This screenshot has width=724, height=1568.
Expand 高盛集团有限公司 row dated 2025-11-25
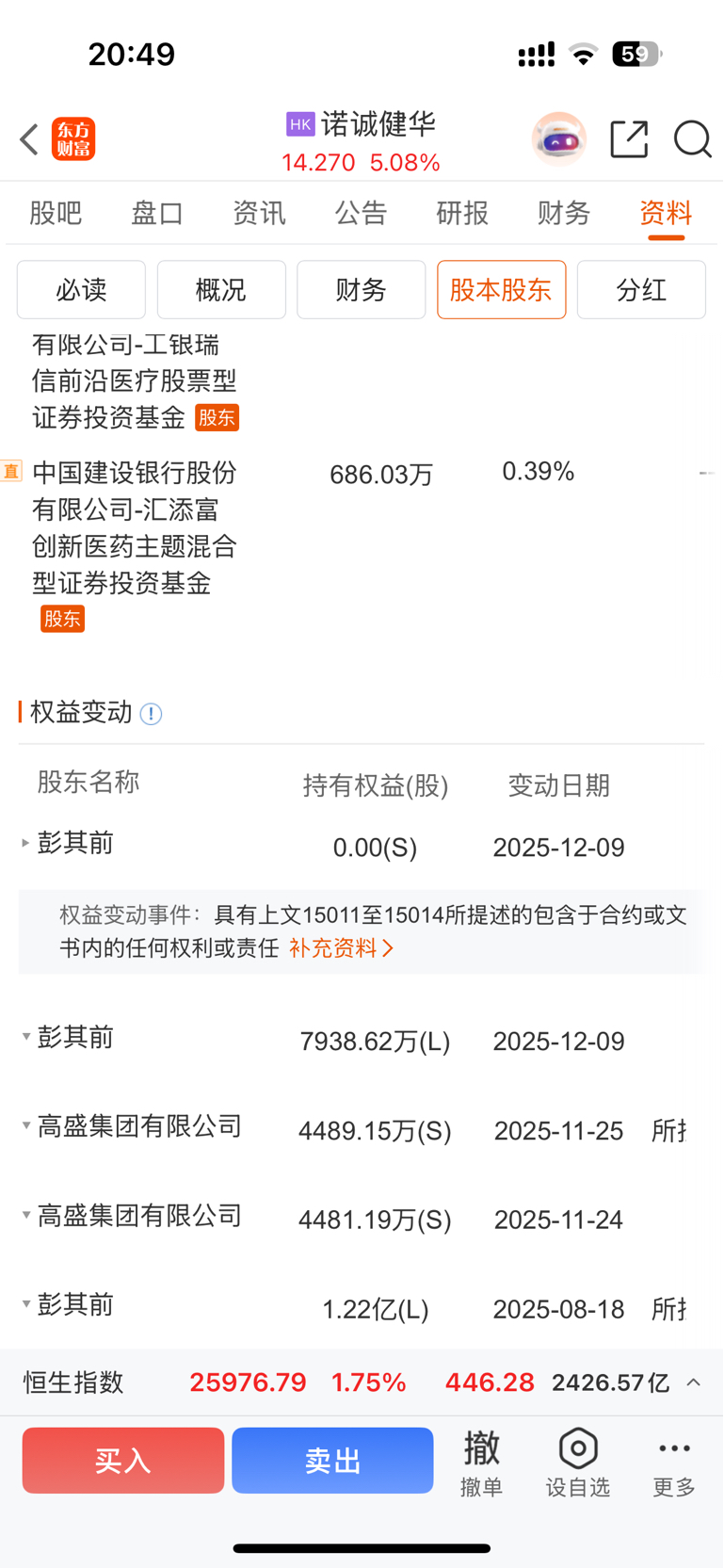26,1125
